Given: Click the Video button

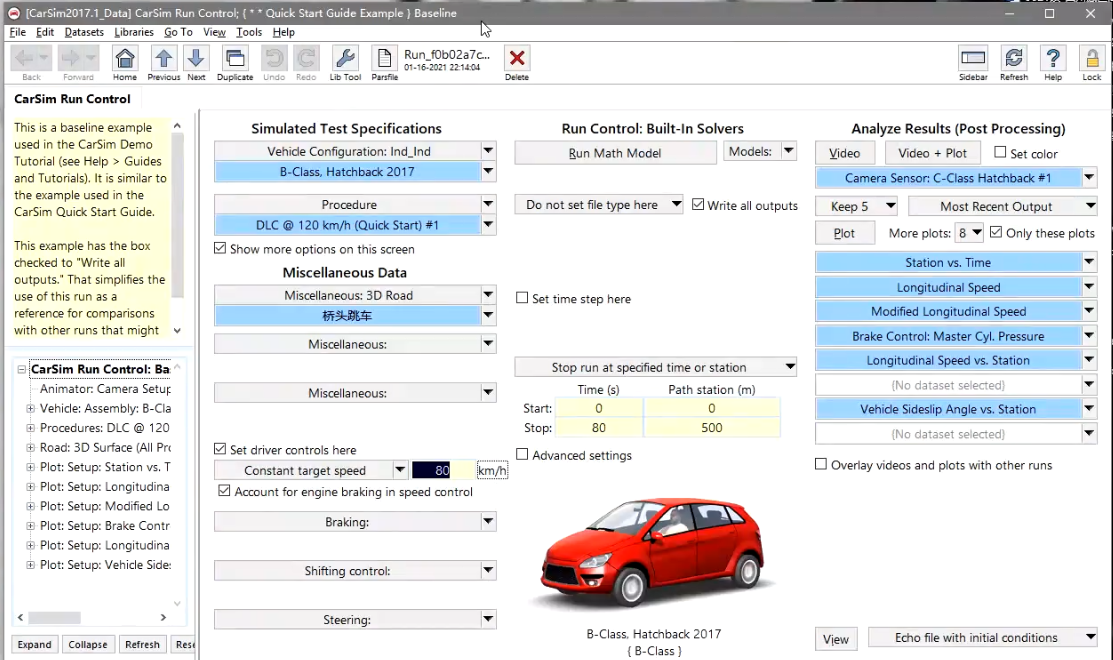Looking at the screenshot, I should [844, 153].
